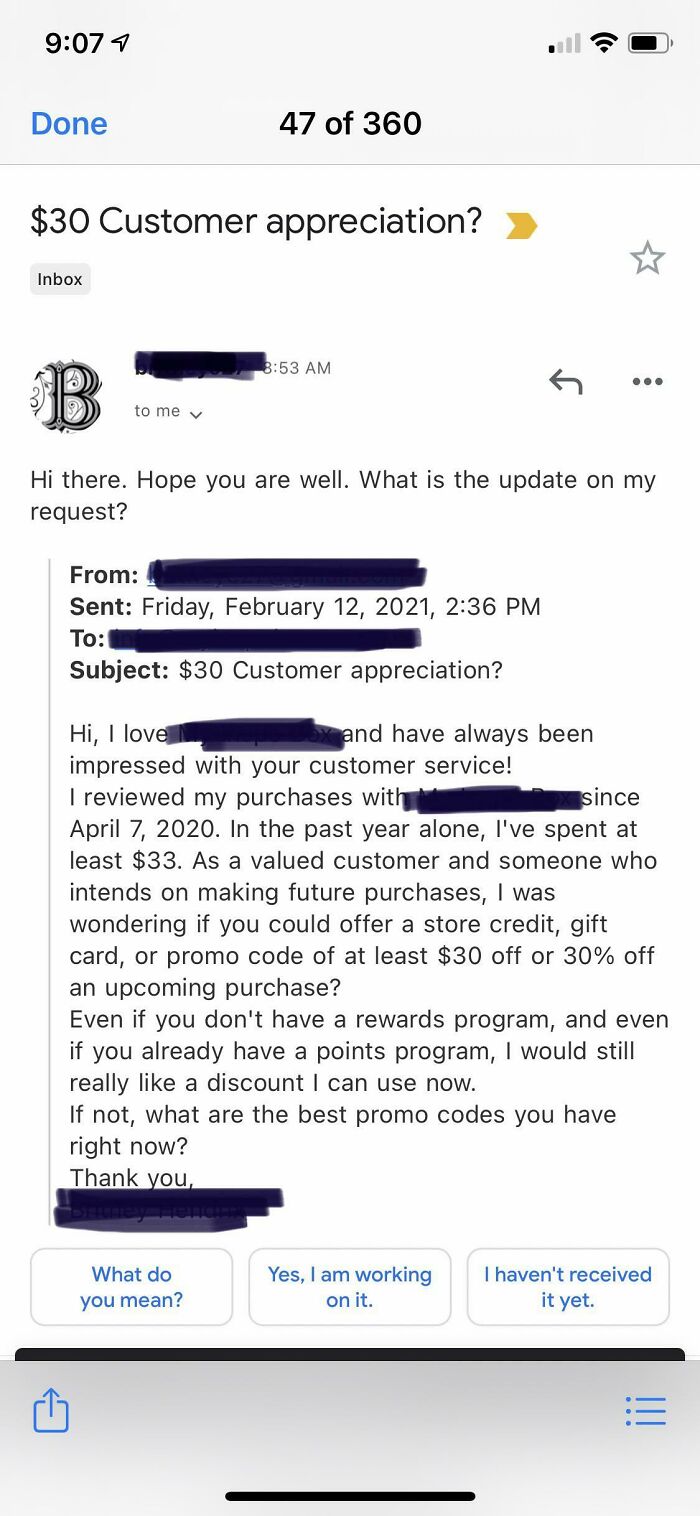This screenshot has height=1516, width=700.
Task: Tap the '$30 Customer appreciation?' subject line
Action: pos(255,221)
